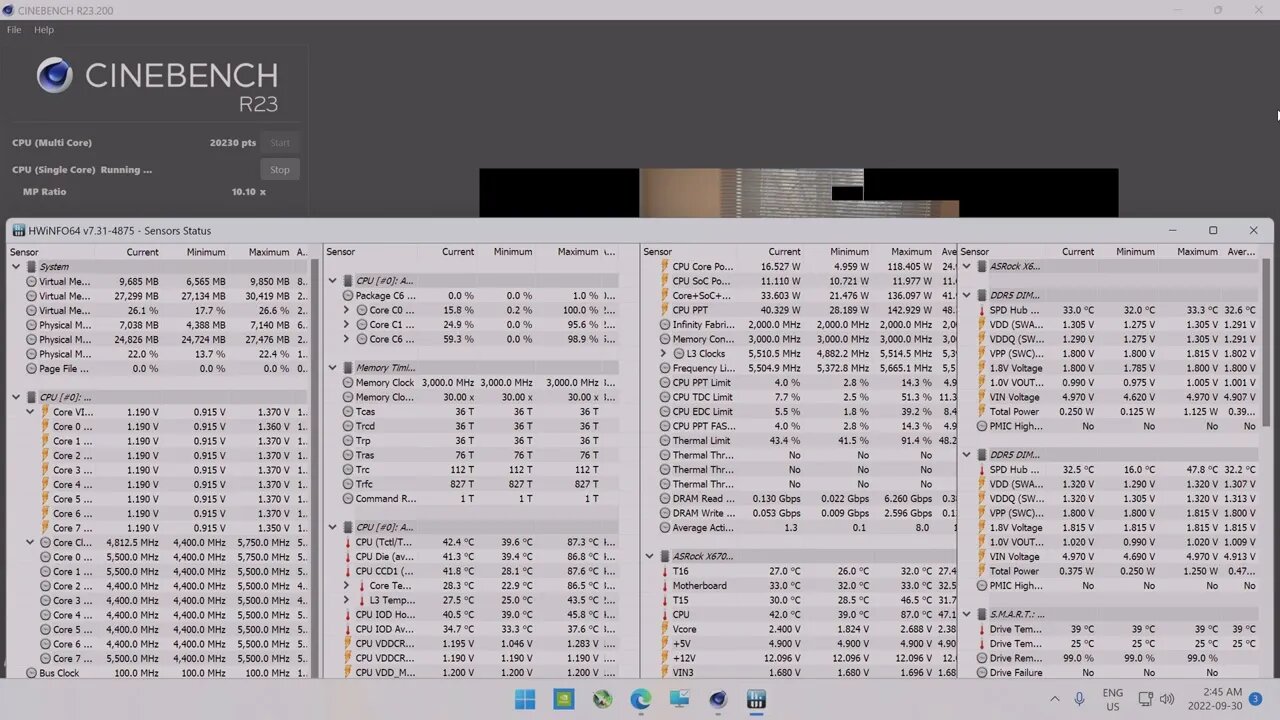Click the Cinebench render preview image
Image resolution: width=1280 pixels, height=720 pixels.
pyautogui.click(x=798, y=192)
